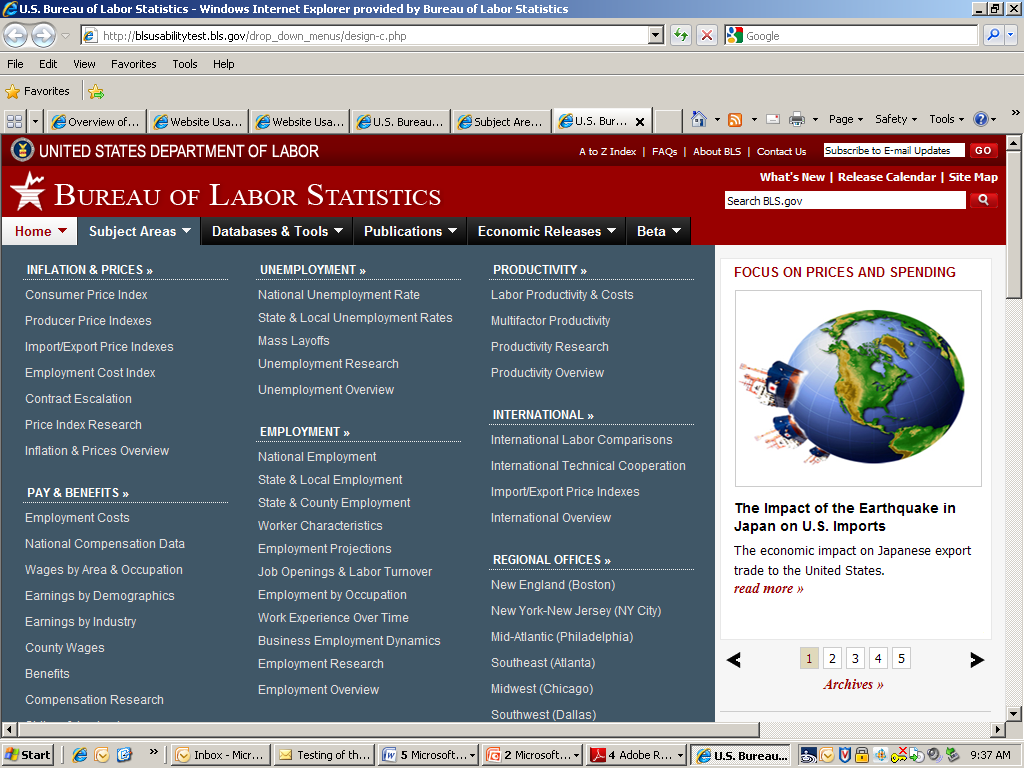
Task: Click the Consumer Price Index link
Action: 86,295
